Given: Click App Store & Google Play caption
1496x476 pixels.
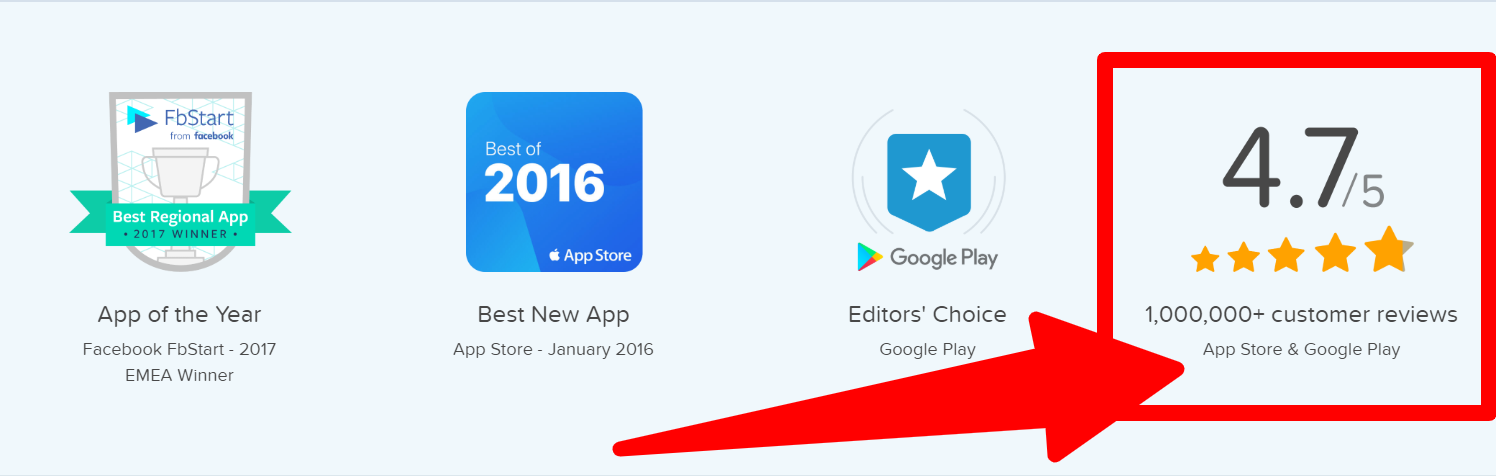Looking at the screenshot, I should (1301, 349).
